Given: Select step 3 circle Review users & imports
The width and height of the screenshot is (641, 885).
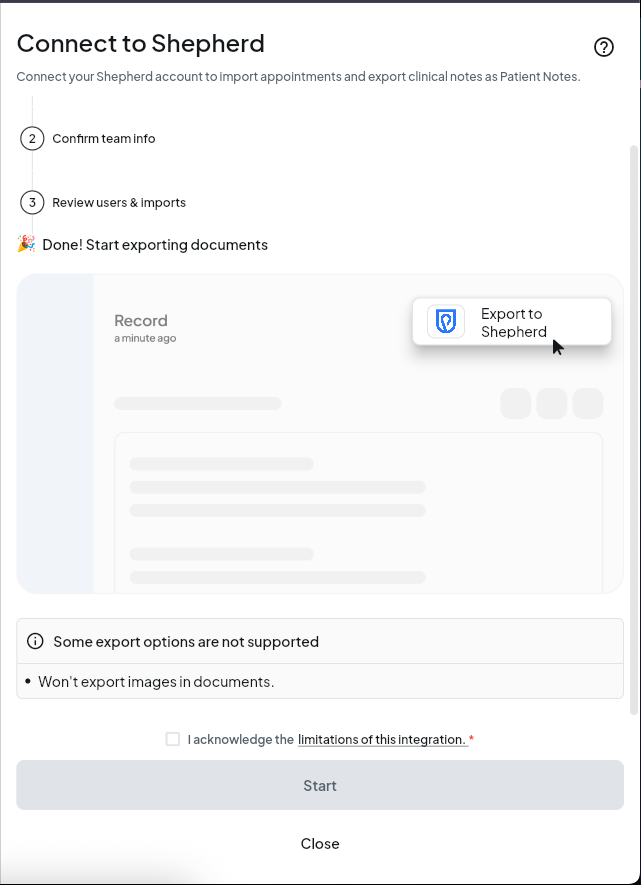Looking at the screenshot, I should 32,202.
